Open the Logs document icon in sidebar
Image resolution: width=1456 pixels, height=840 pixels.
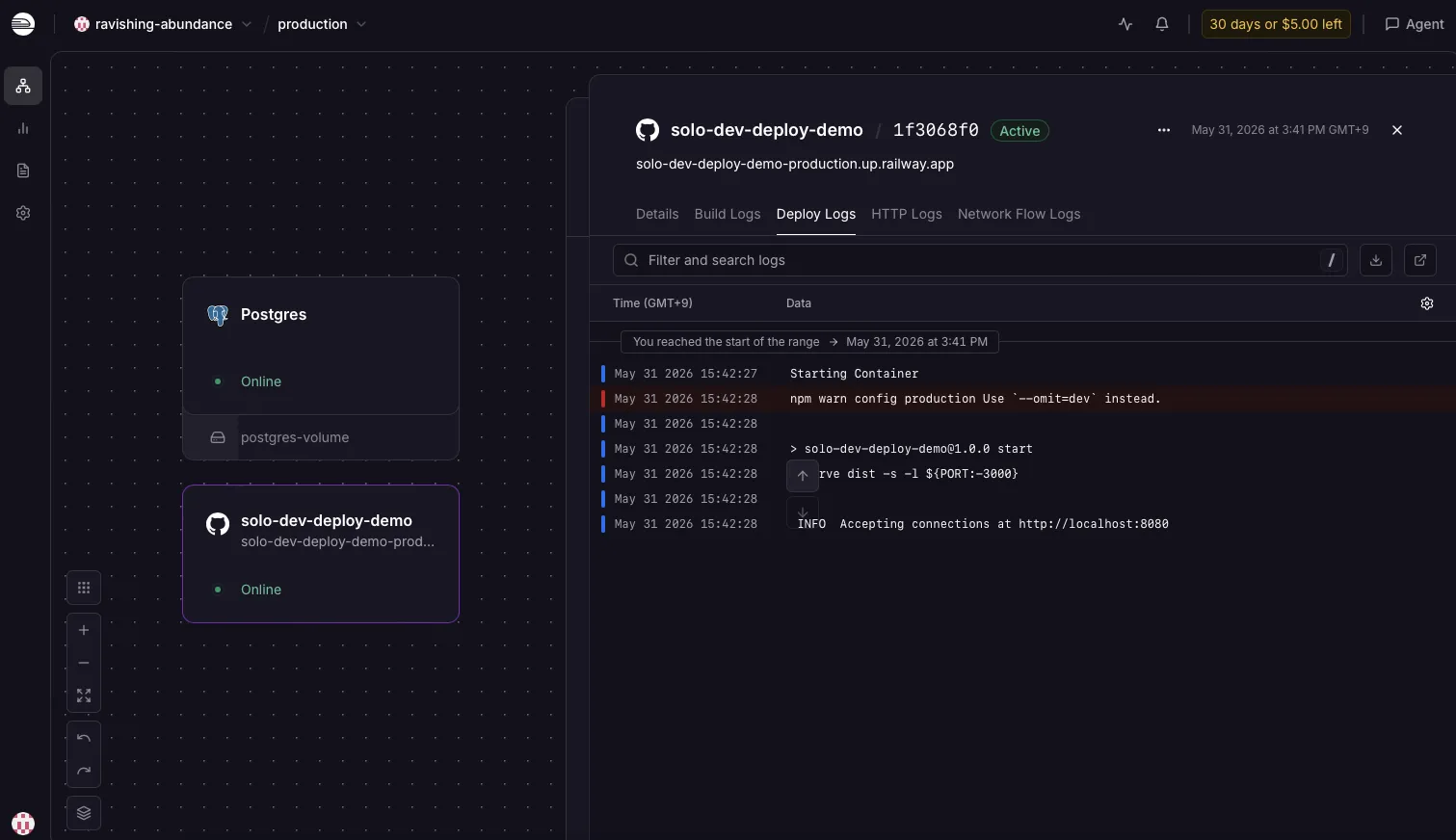coord(23,171)
